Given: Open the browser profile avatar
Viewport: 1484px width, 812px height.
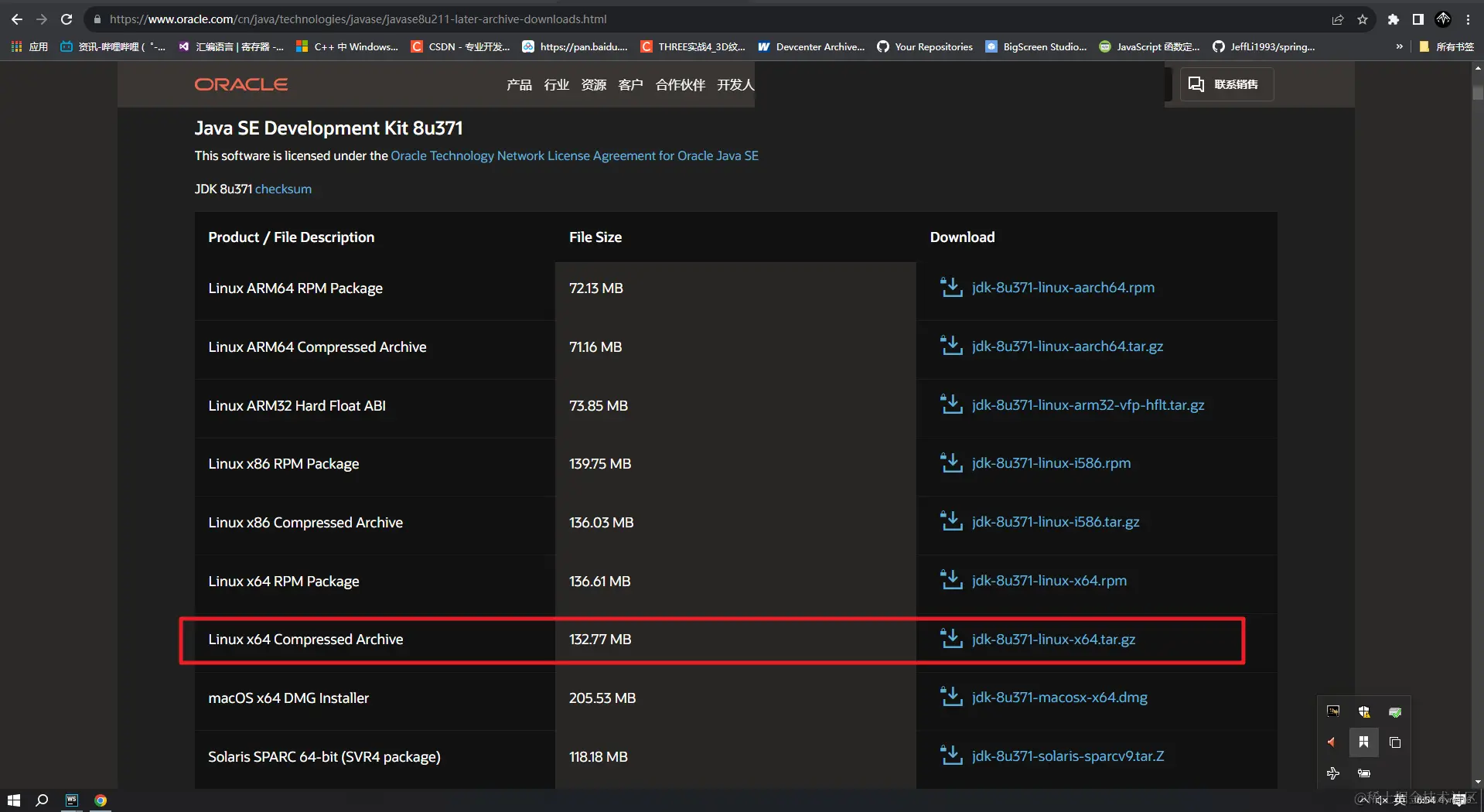Looking at the screenshot, I should (1443, 19).
